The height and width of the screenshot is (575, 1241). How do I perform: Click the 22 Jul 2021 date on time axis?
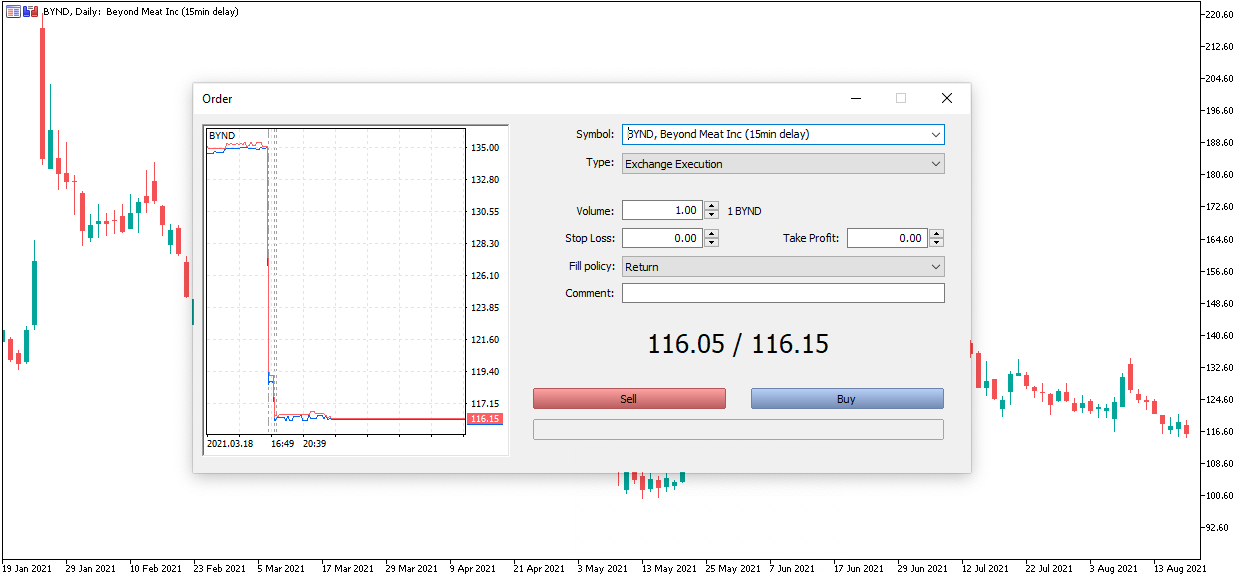click(1052, 568)
